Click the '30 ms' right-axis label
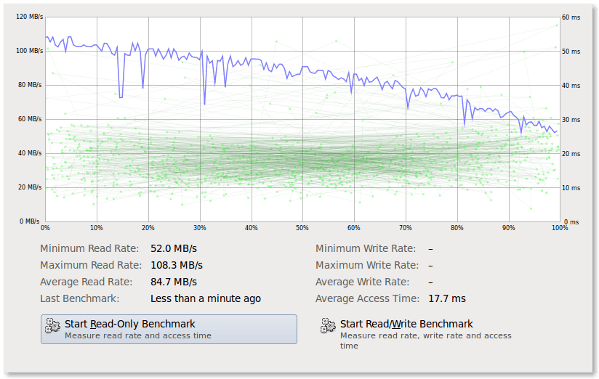Screen dimensions: 599x379 click(x=571, y=120)
